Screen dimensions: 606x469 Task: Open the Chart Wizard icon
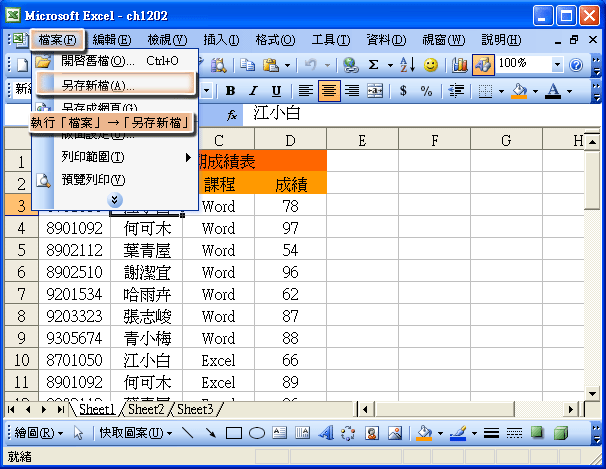pyautogui.click(x=460, y=64)
